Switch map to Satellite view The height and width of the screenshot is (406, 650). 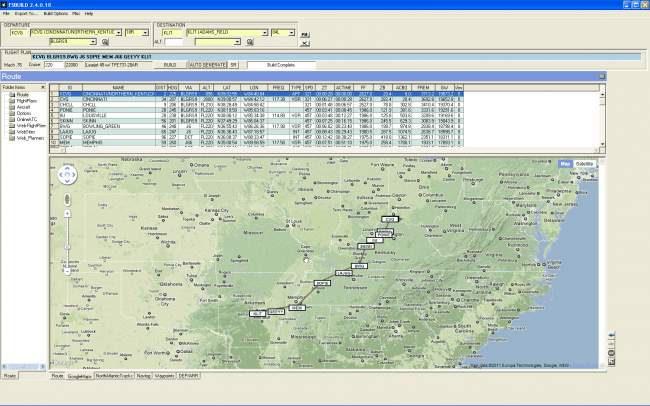(x=584, y=164)
